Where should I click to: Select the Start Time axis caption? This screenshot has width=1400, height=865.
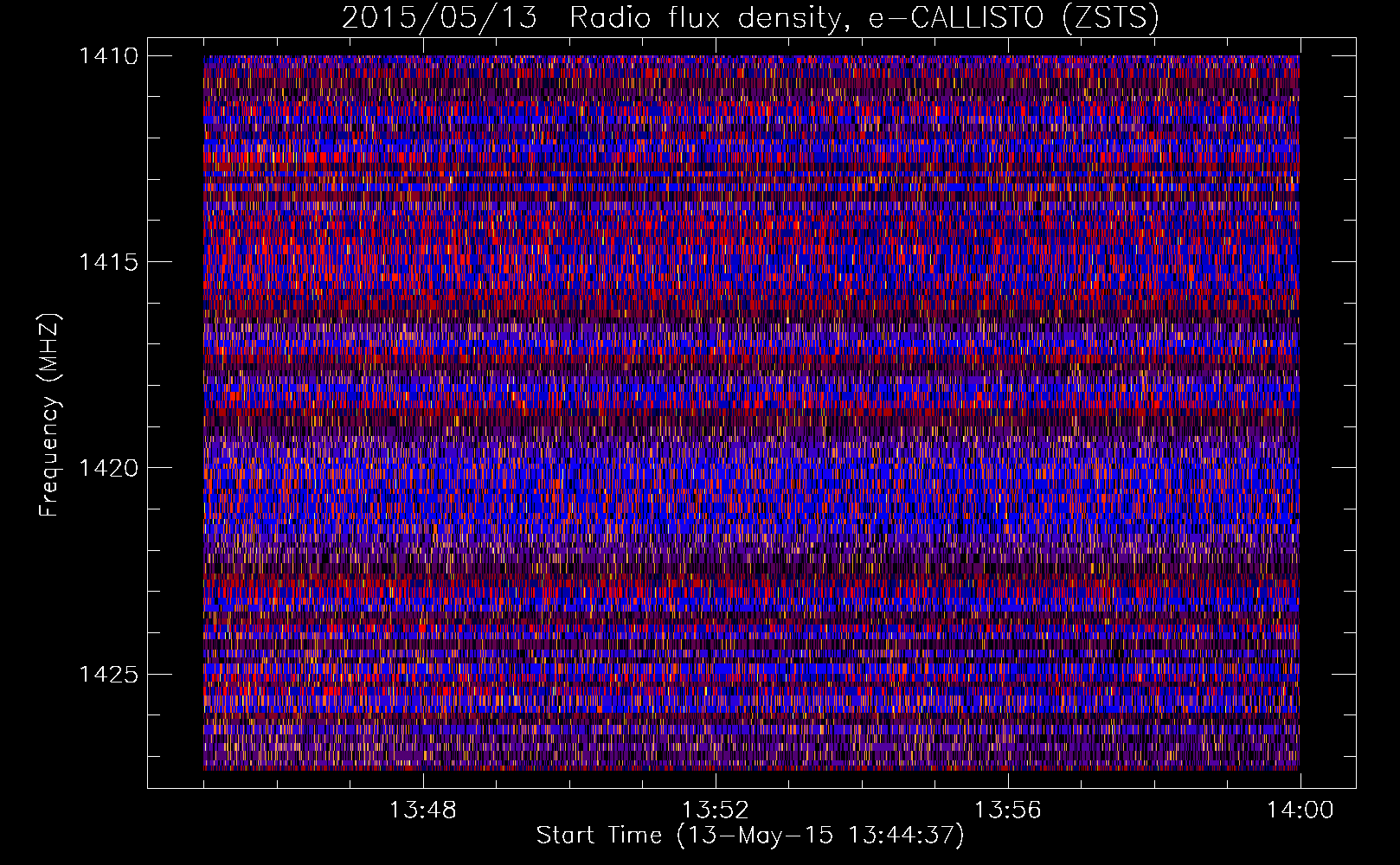point(750,836)
